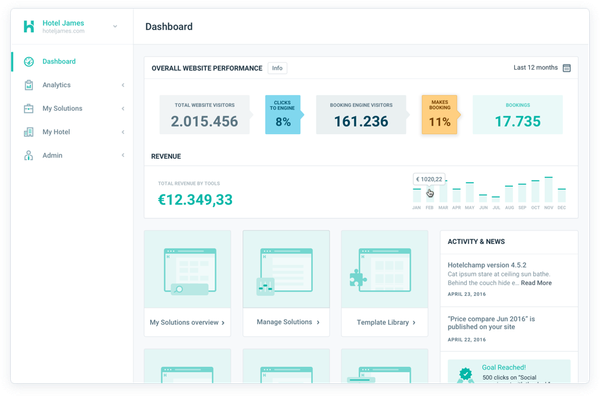Click the DEC revenue bar
This screenshot has height=397, width=600.
562,195
